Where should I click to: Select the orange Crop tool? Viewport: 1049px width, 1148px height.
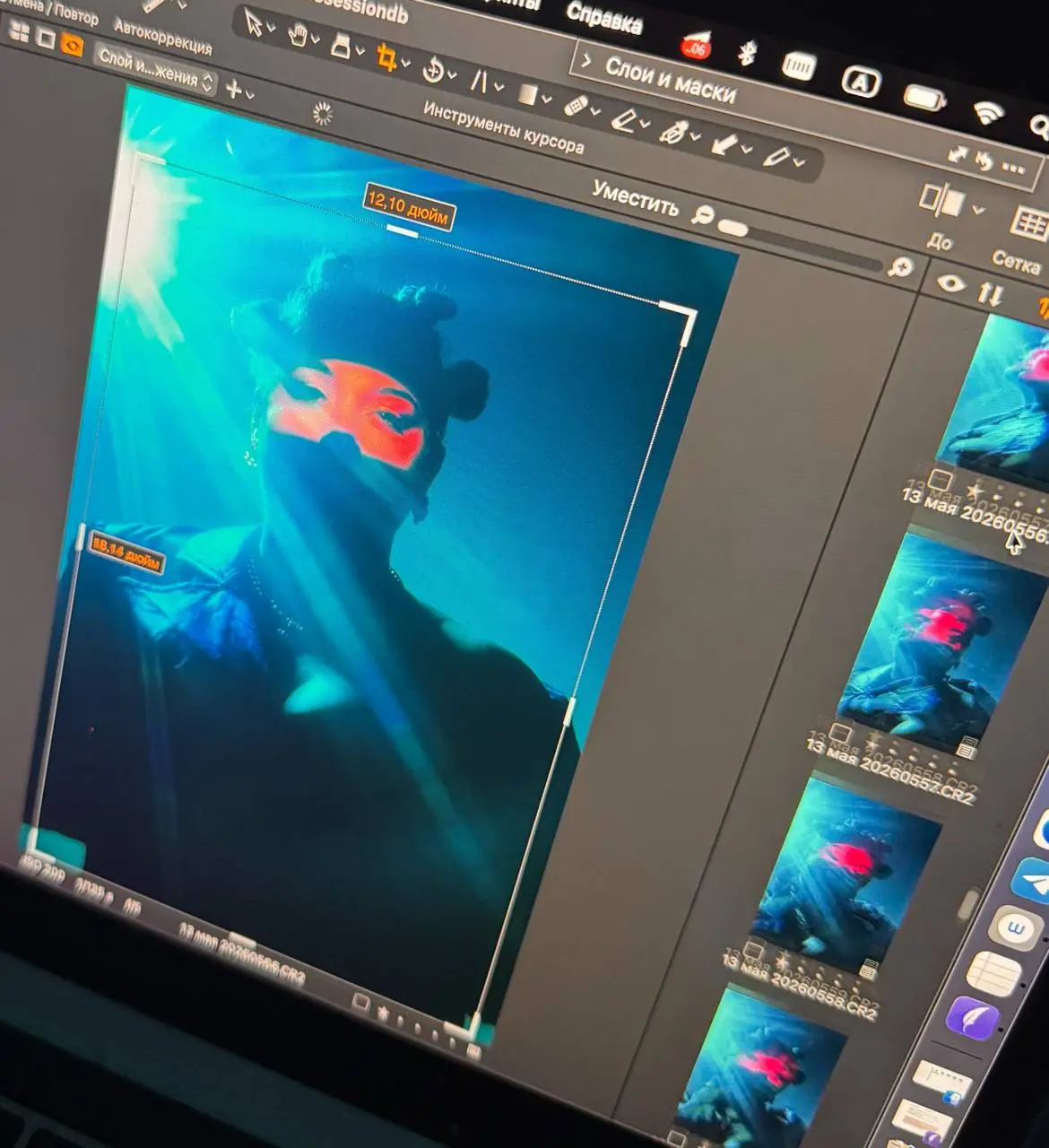[x=386, y=57]
